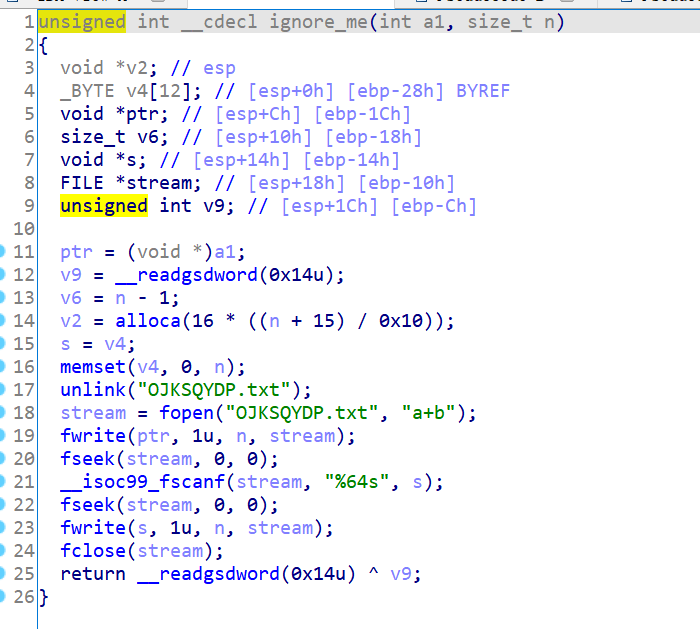Click highlighted 'unsigned' on line 9

pos(104,206)
